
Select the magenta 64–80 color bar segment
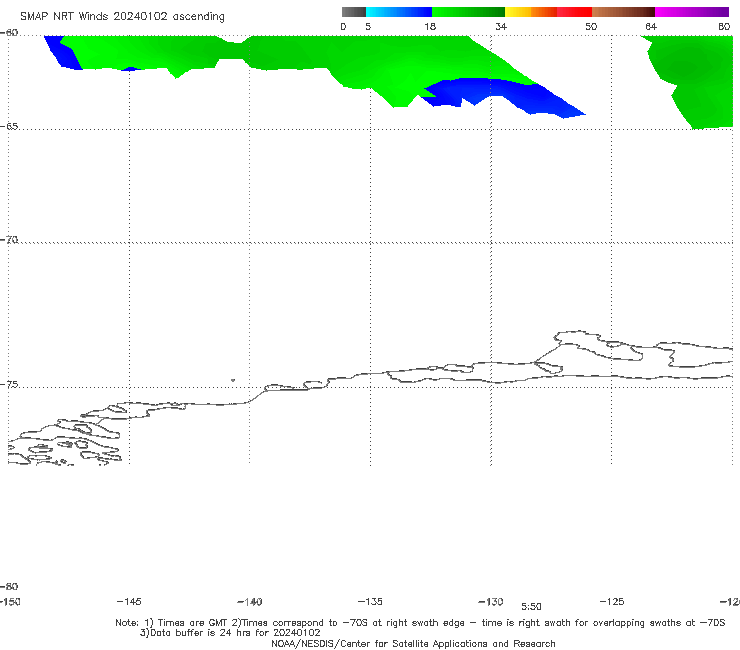point(692,12)
